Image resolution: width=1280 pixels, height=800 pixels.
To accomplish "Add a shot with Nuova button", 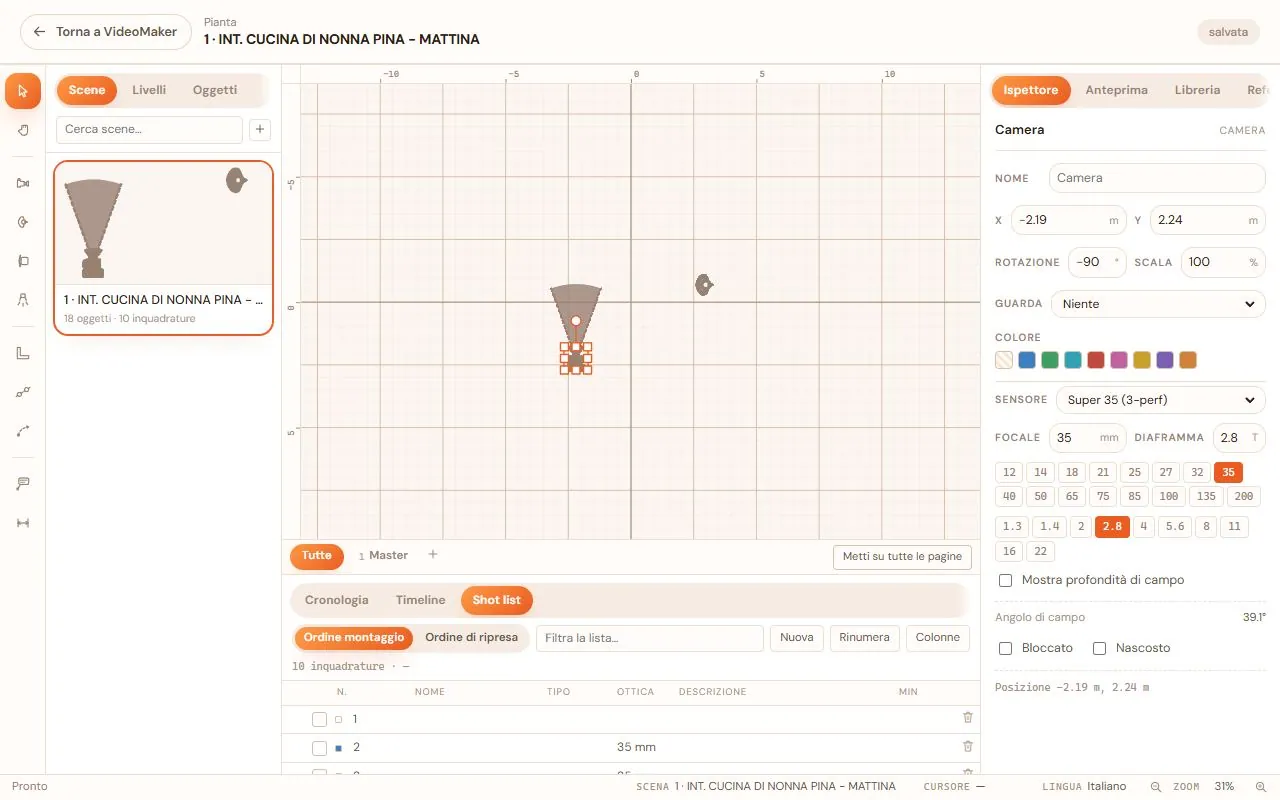I will point(796,638).
